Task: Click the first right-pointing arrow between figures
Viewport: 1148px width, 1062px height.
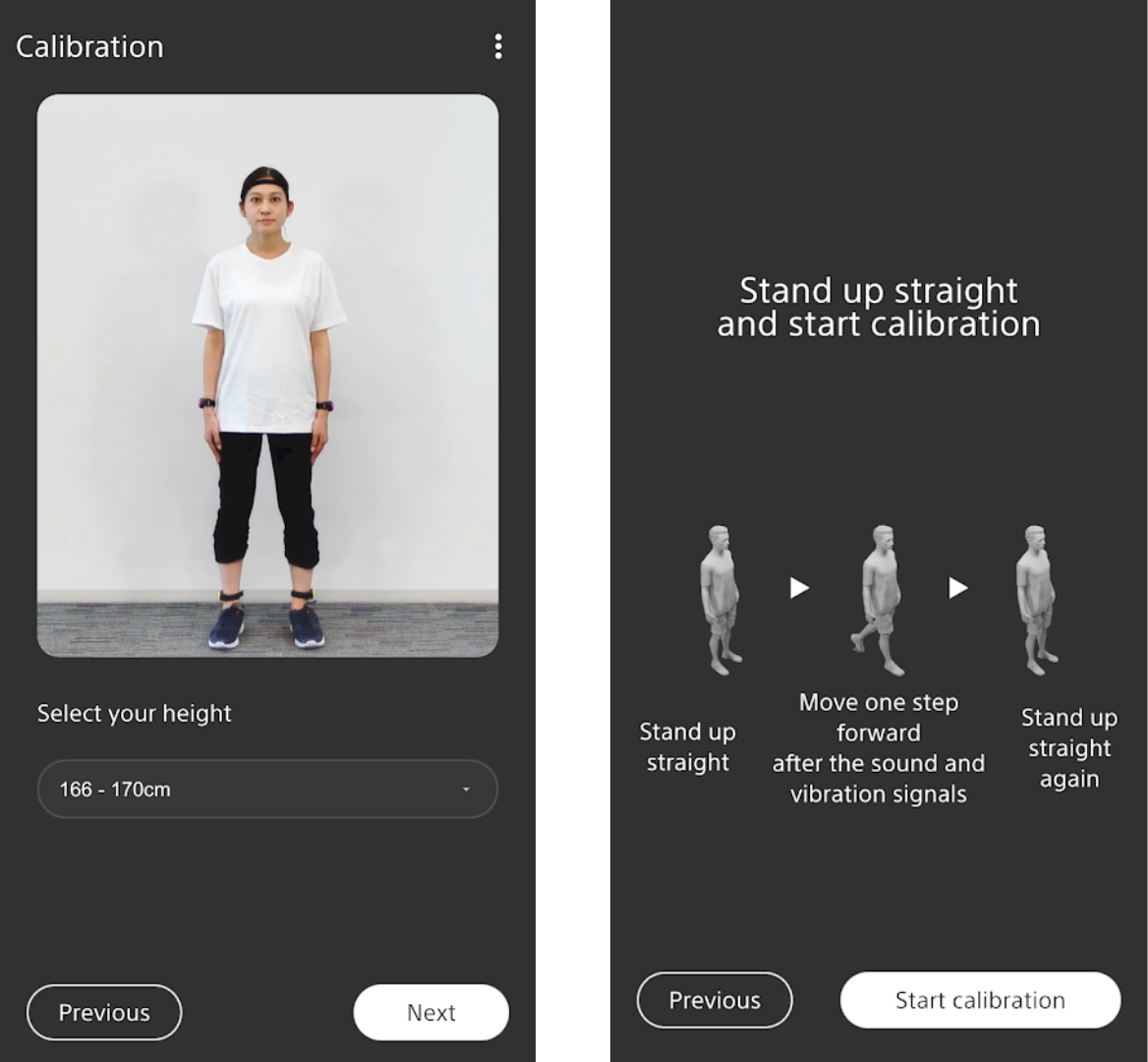Action: (x=799, y=587)
